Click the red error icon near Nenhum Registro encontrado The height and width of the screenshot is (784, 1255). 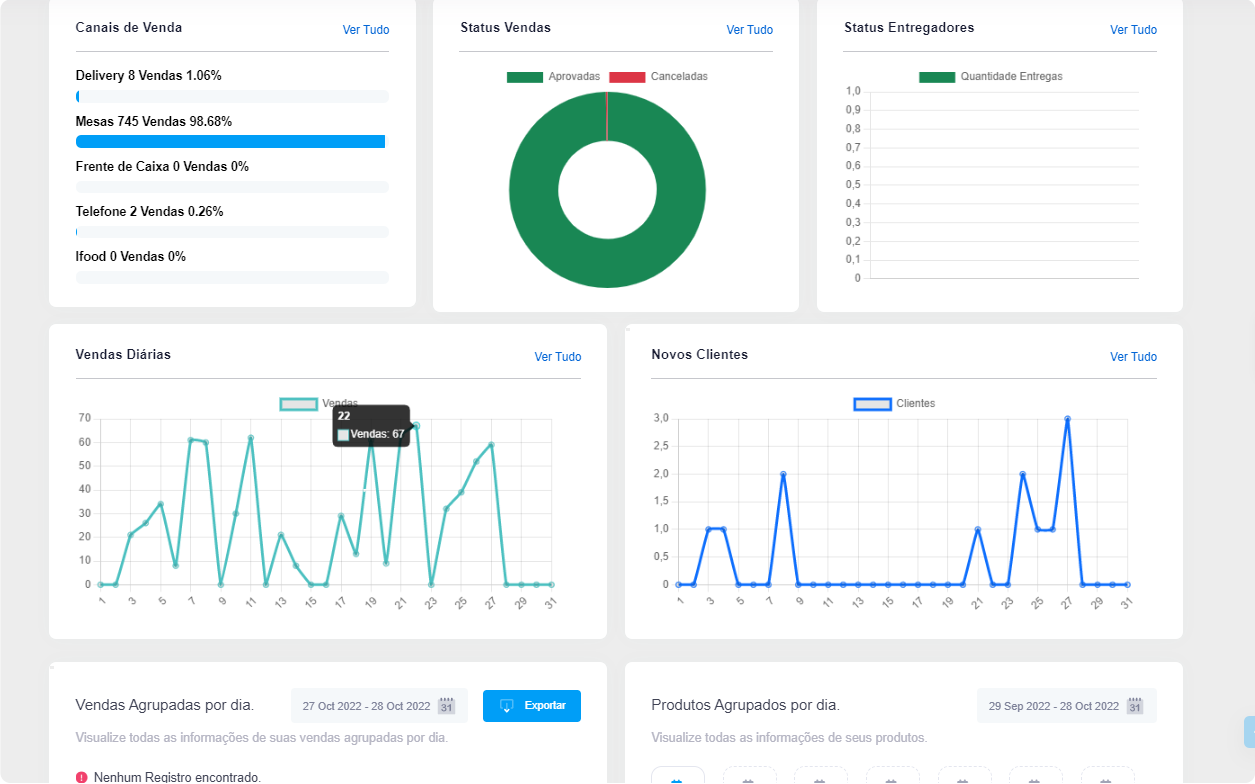pos(81,776)
